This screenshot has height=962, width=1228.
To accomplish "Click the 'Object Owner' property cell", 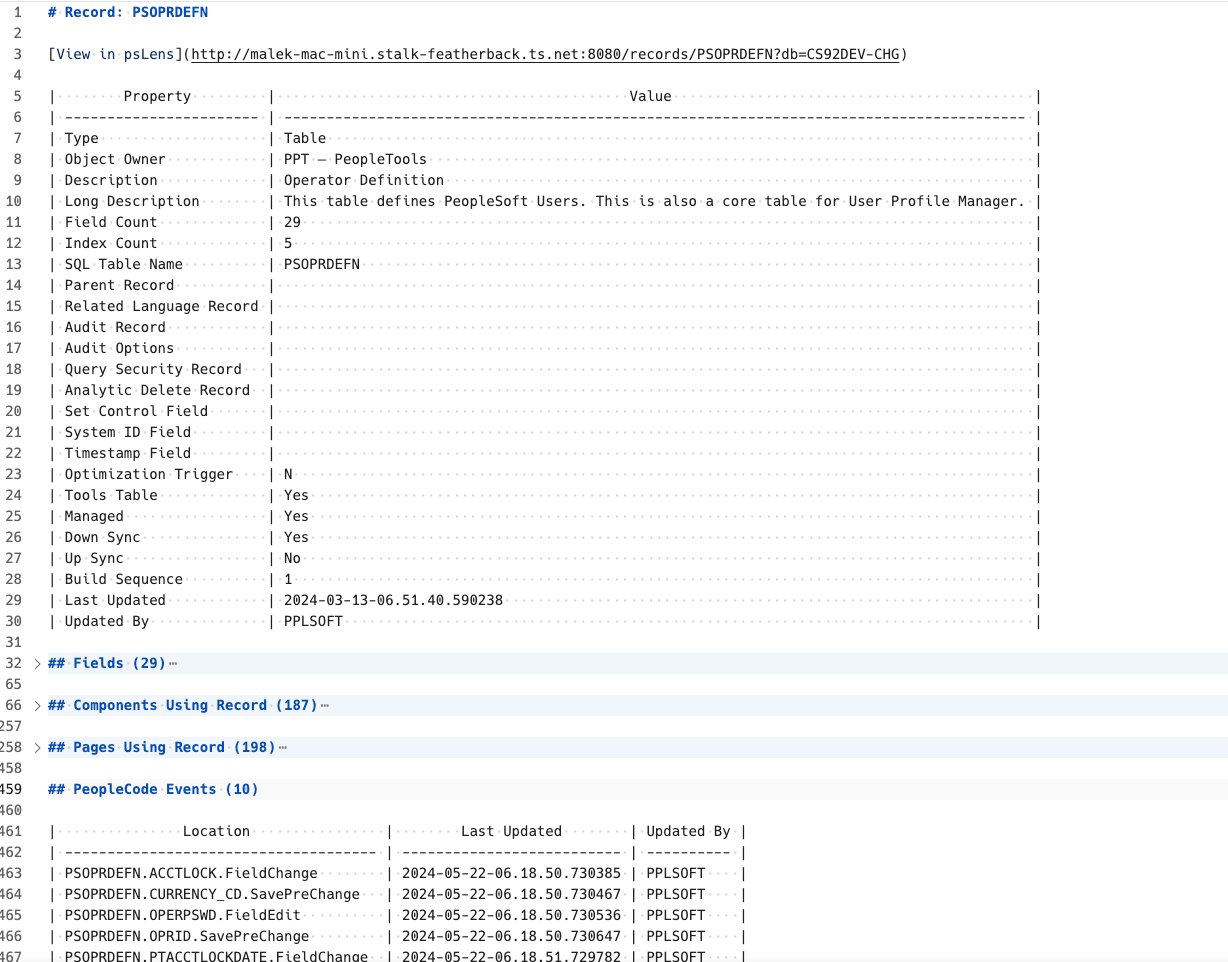I will 115,159.
